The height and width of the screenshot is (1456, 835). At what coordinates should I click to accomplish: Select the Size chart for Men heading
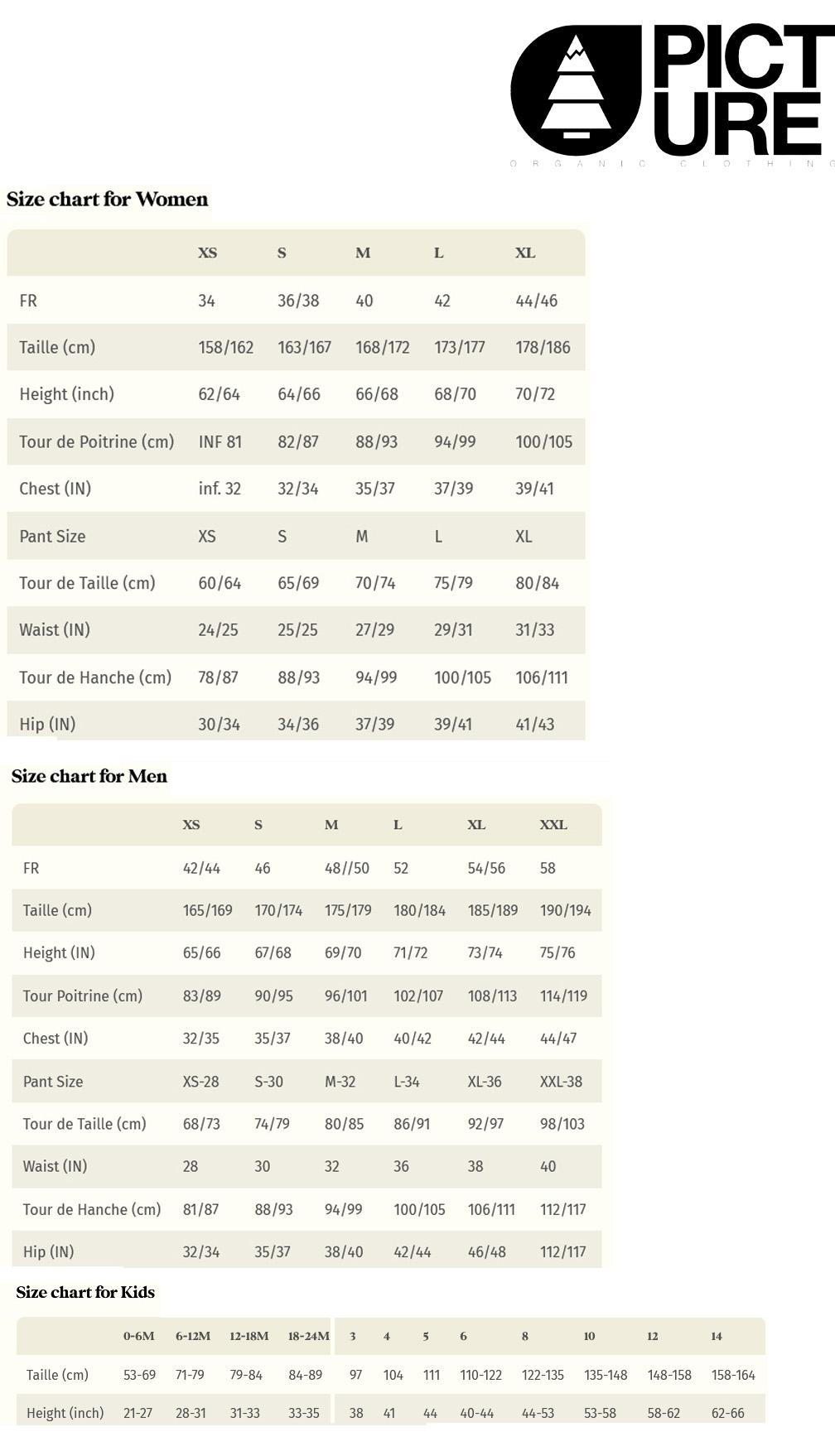coord(89,776)
